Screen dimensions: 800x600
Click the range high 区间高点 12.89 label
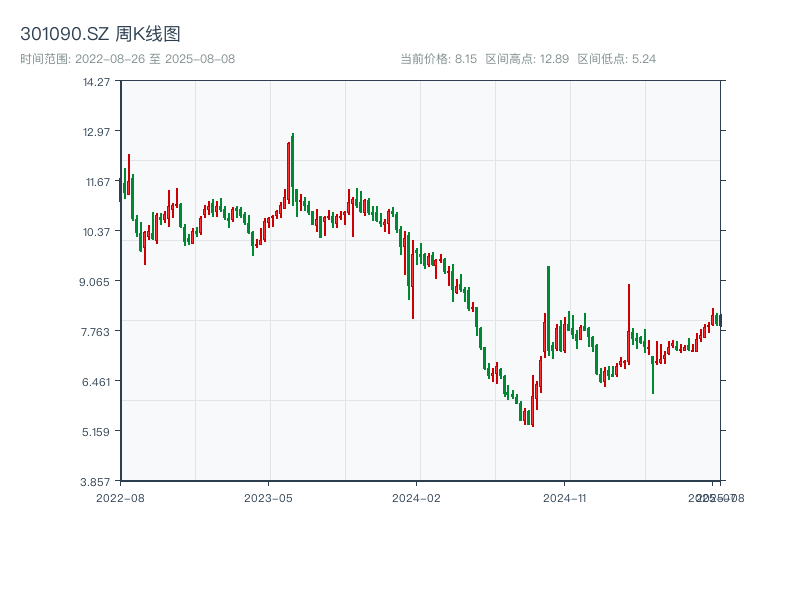click(527, 59)
